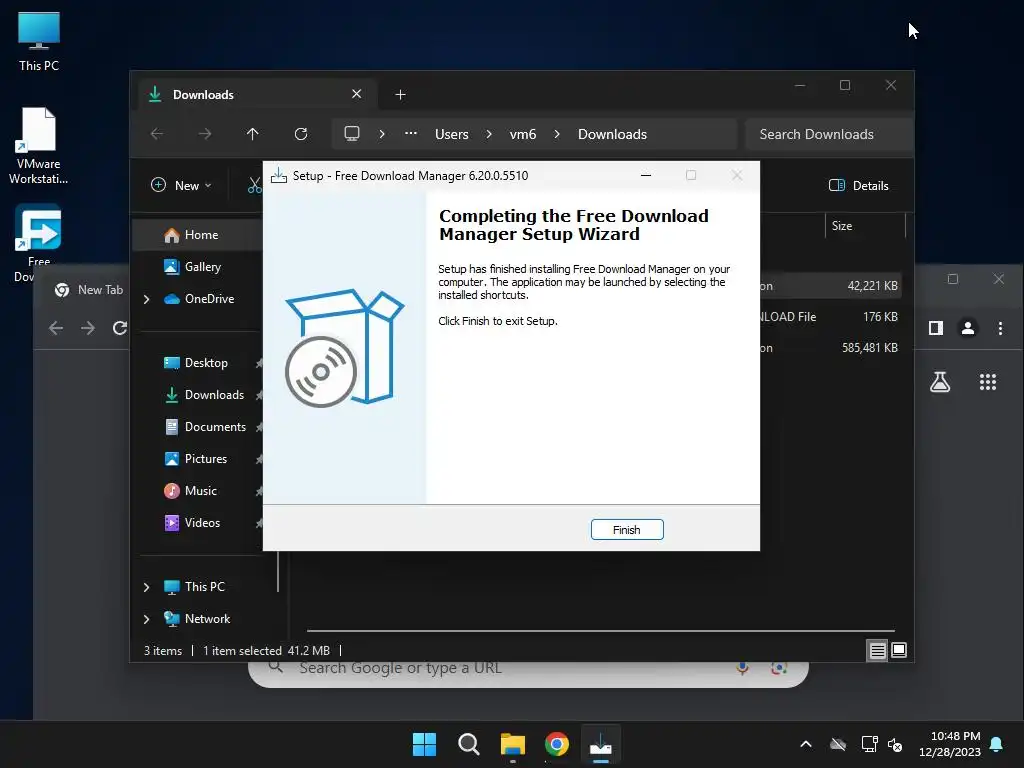The height and width of the screenshot is (768, 1024).
Task: Switch Explorer to details list view
Action: pos(877,650)
